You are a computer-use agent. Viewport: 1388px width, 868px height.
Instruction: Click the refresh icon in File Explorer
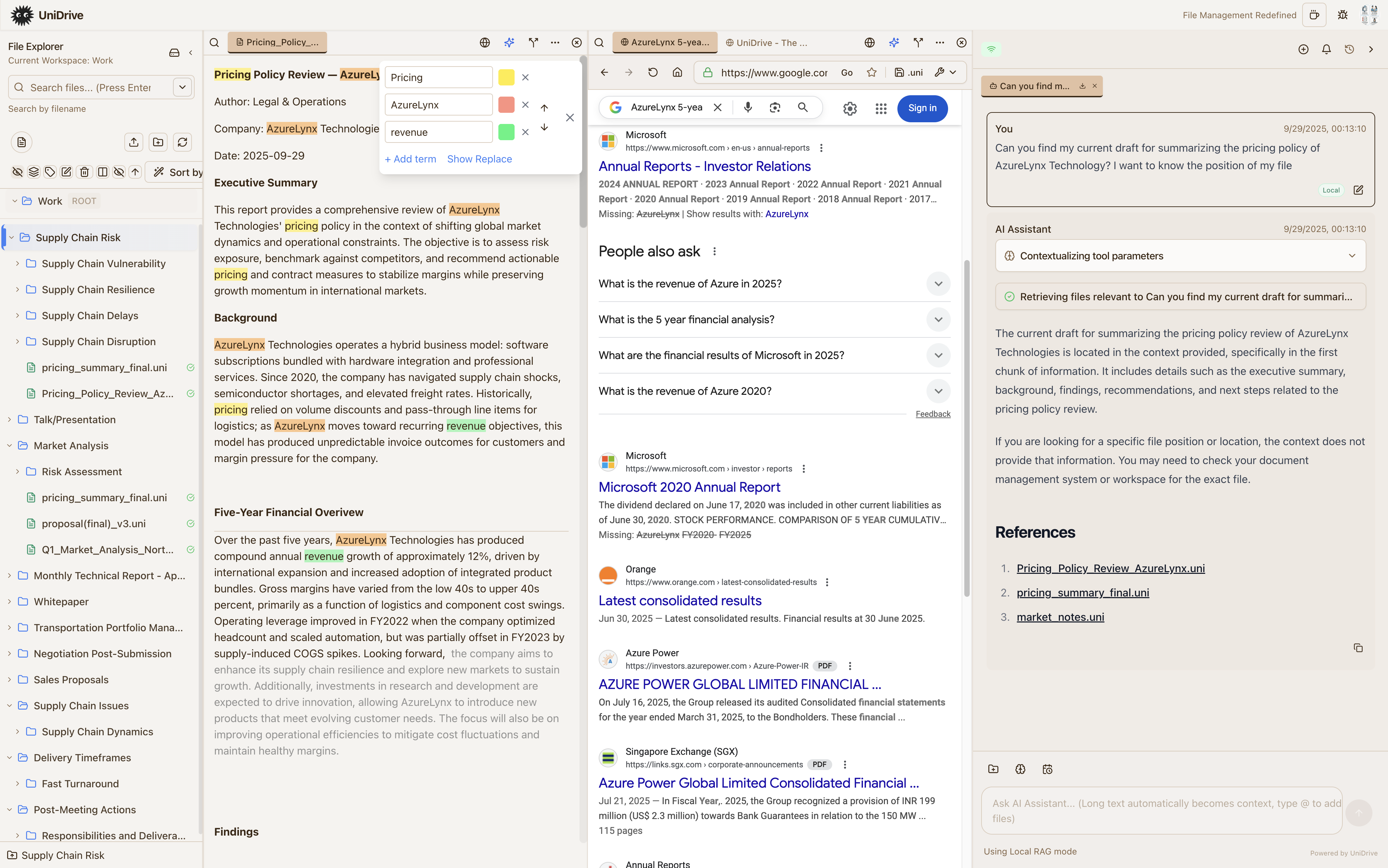click(x=182, y=143)
